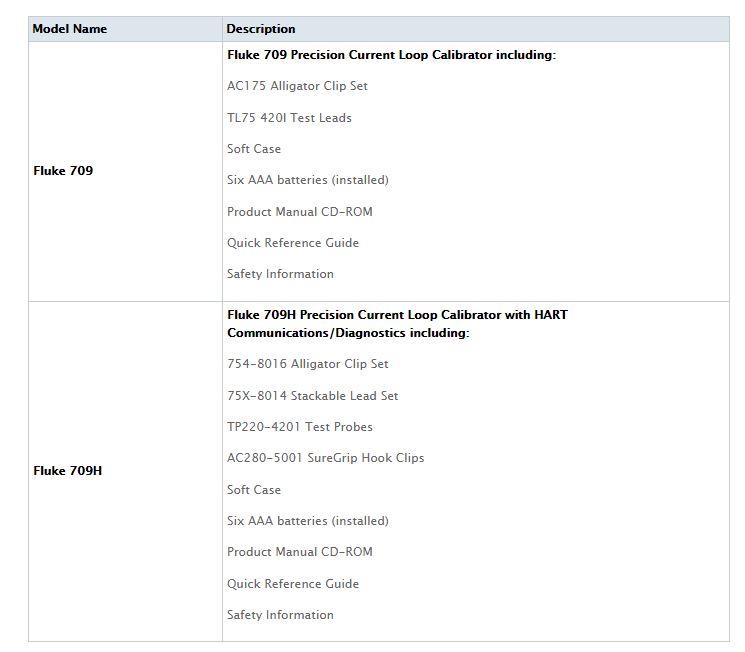Click 'TL75 420I Test Leads' text
Image resolution: width=745 pixels, height=652 pixels.
289,118
